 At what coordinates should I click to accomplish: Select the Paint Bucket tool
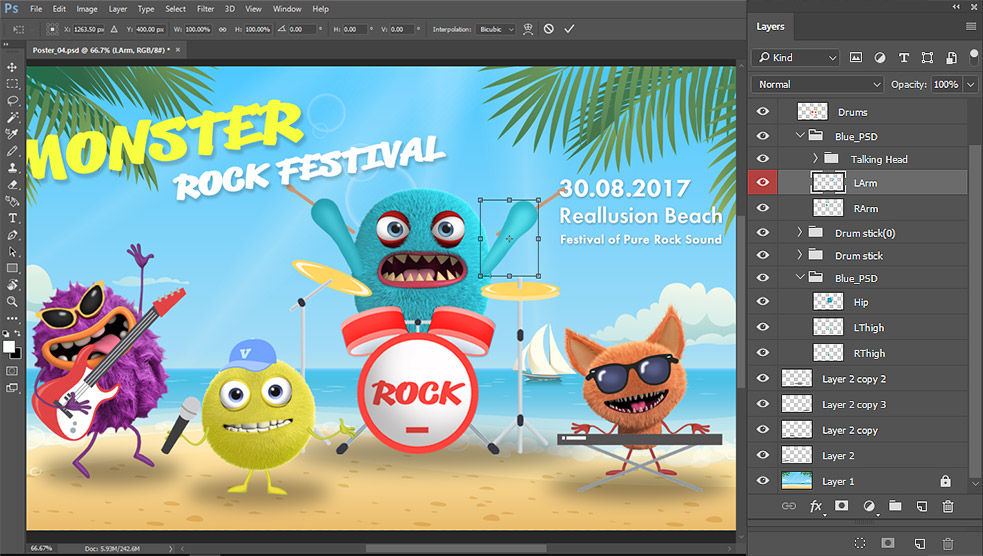(x=12, y=201)
